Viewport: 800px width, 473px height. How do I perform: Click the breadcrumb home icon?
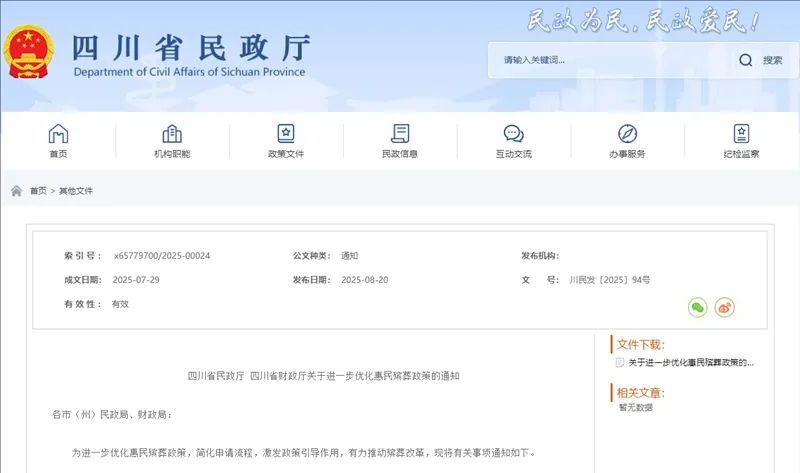pyautogui.click(x=17, y=191)
